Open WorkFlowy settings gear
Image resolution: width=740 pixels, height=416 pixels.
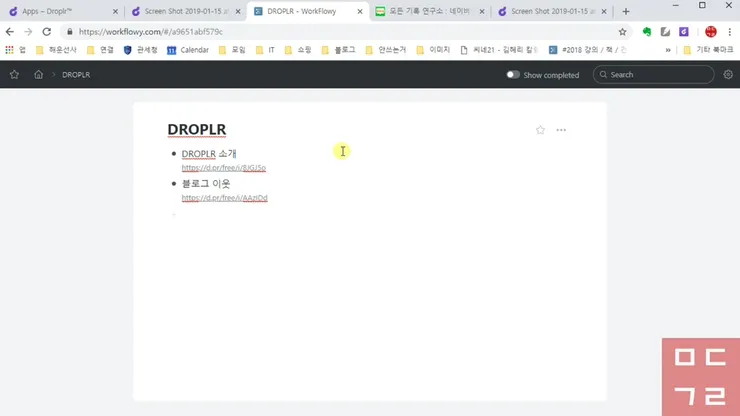pyautogui.click(x=728, y=75)
